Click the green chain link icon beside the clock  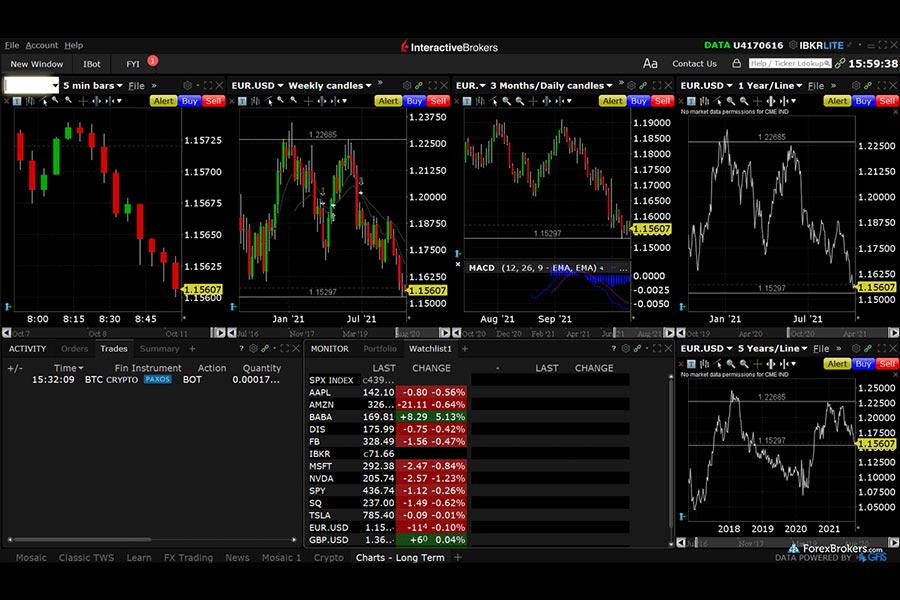tap(840, 64)
